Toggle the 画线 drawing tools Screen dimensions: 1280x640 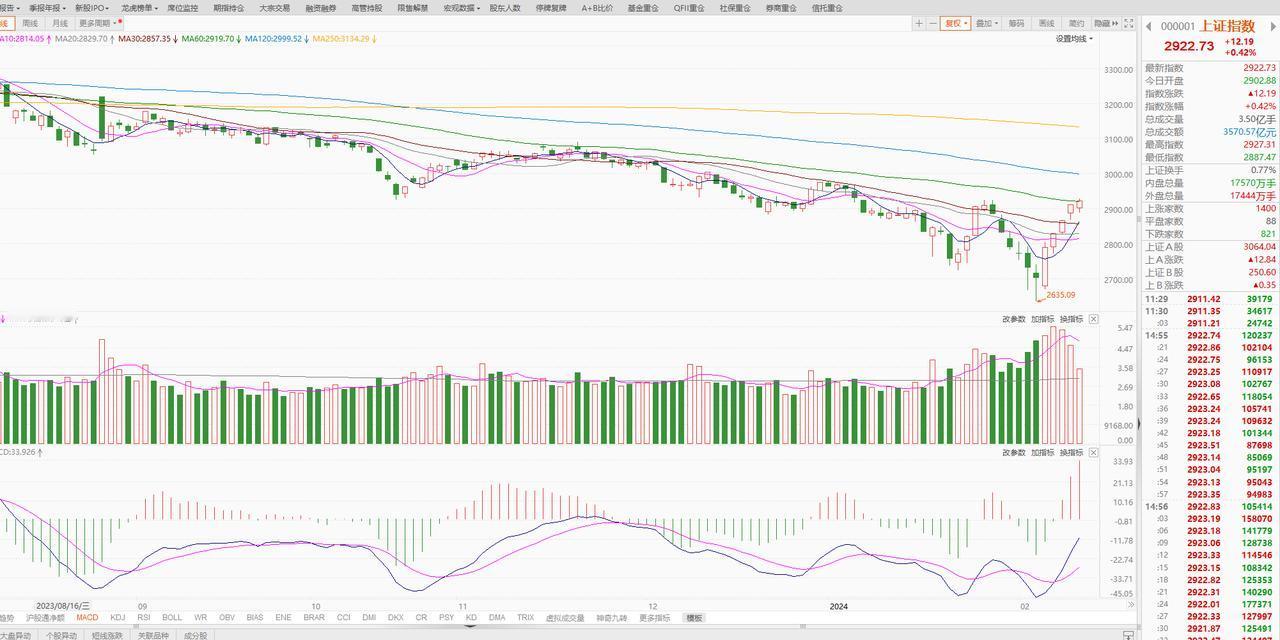tap(1046, 23)
